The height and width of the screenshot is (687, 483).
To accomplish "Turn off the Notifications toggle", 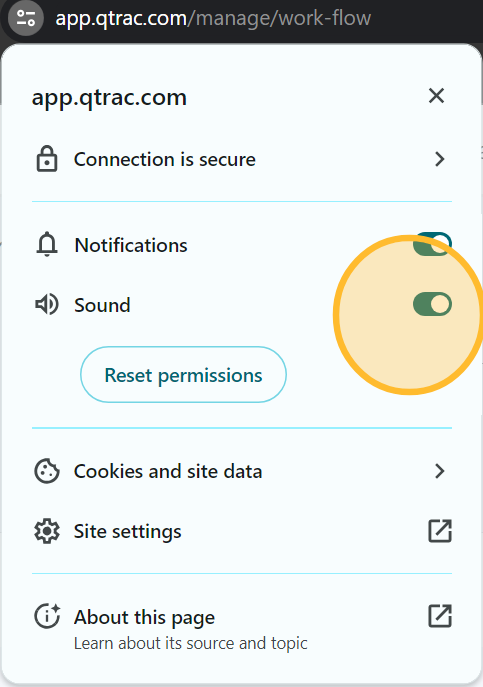I will pos(432,244).
